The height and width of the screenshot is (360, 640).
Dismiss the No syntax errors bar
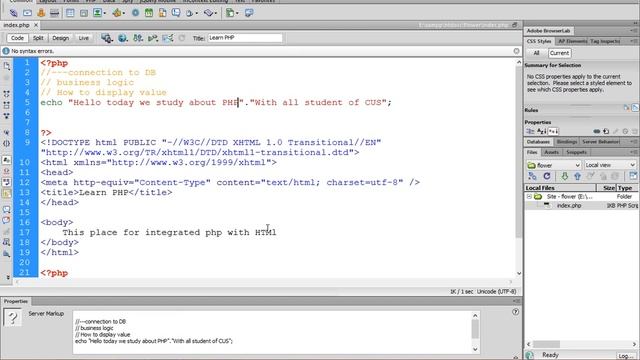click(516, 51)
